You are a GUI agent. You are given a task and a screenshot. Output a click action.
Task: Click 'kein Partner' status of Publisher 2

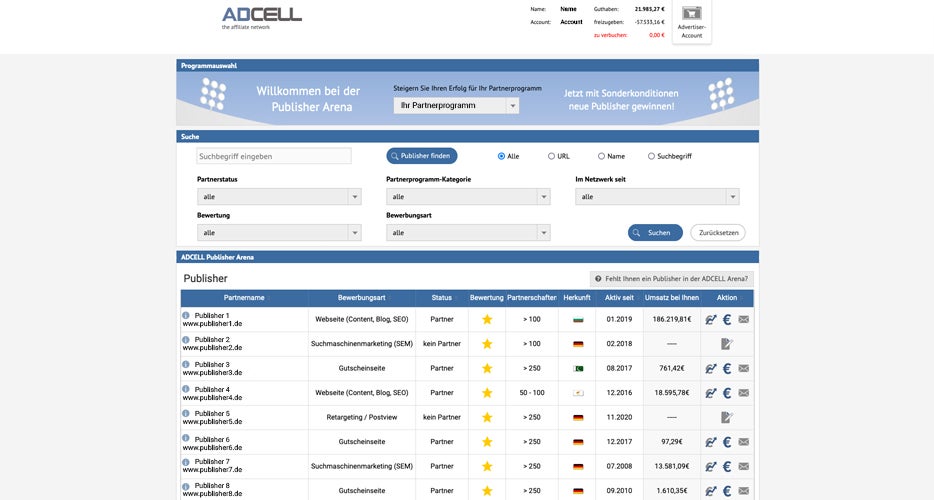pyautogui.click(x=441, y=344)
